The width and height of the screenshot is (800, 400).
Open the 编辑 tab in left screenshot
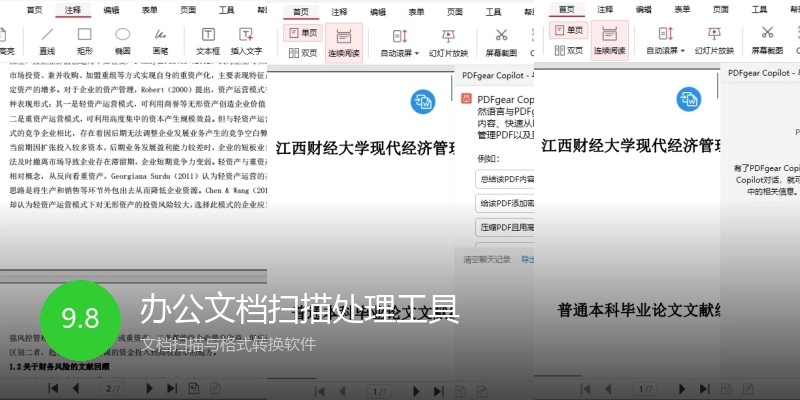tap(111, 10)
